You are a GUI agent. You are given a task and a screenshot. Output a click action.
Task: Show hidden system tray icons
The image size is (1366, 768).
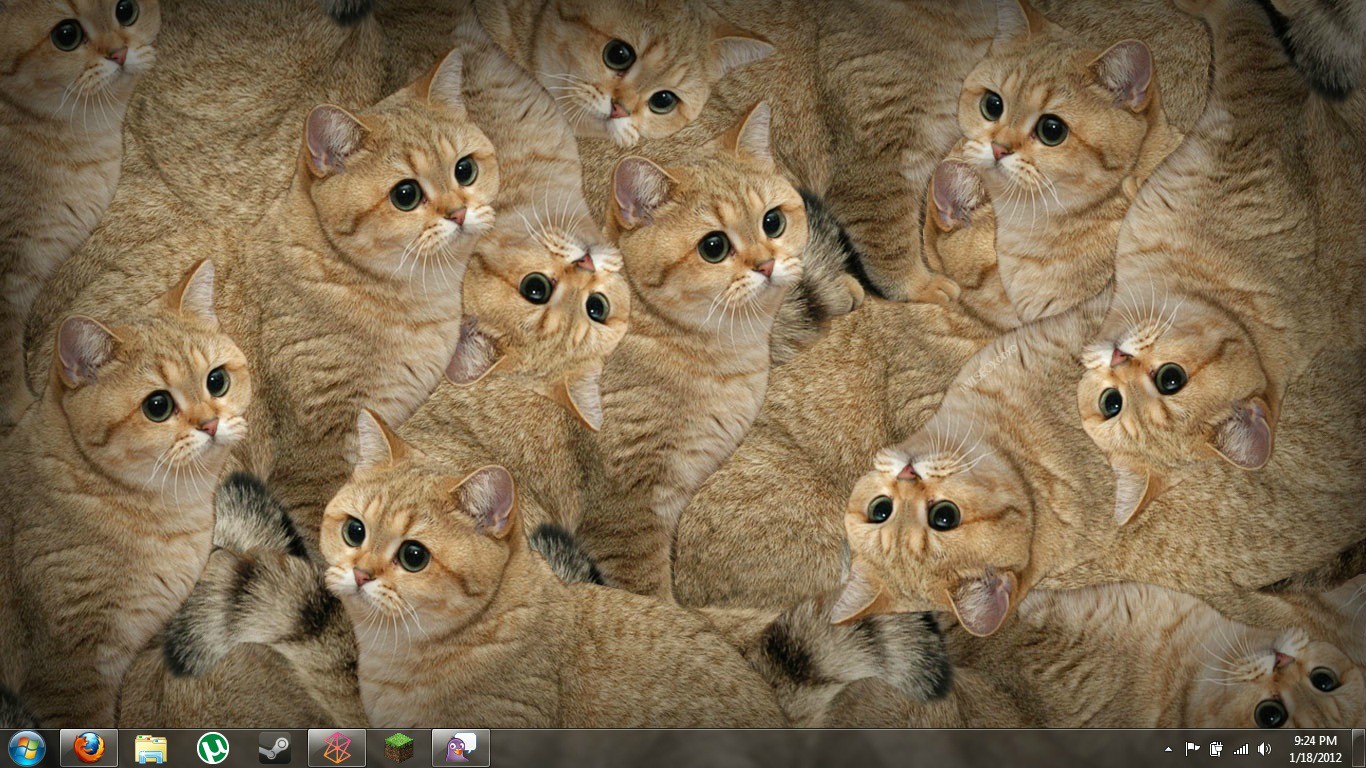1168,749
